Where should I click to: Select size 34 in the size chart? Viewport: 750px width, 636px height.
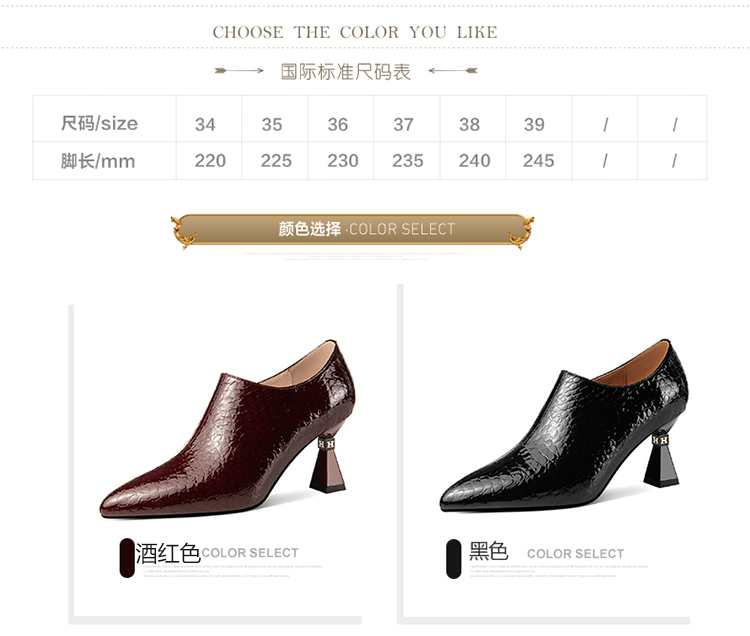(205, 125)
